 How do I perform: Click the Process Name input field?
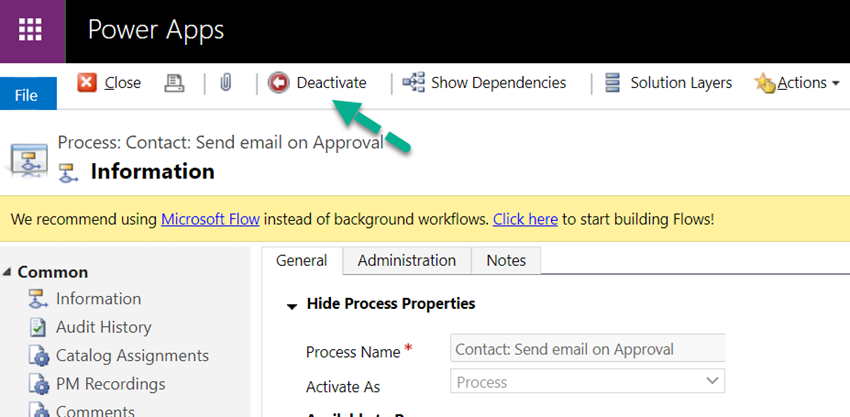pos(587,349)
